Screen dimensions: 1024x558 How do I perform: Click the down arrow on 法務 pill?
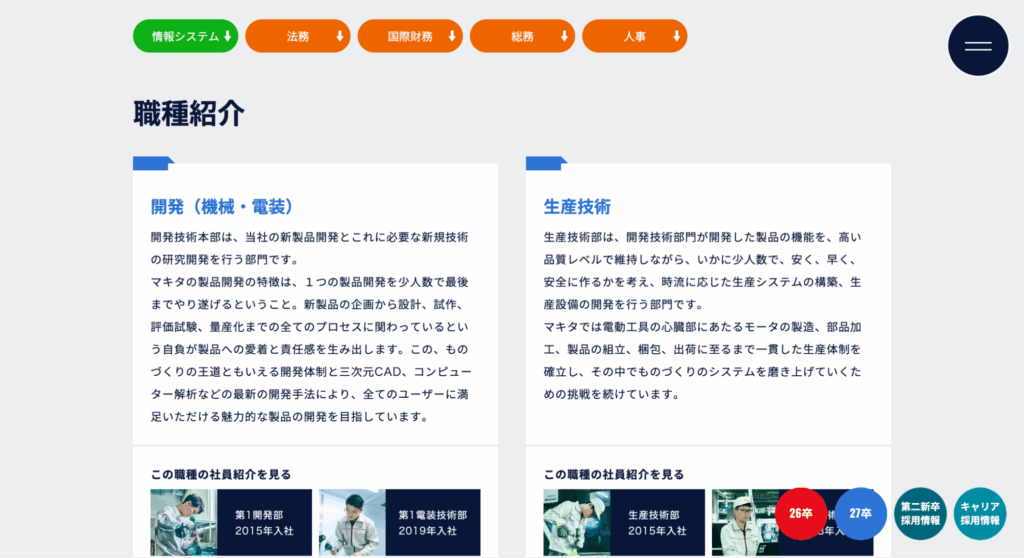tap(340, 36)
